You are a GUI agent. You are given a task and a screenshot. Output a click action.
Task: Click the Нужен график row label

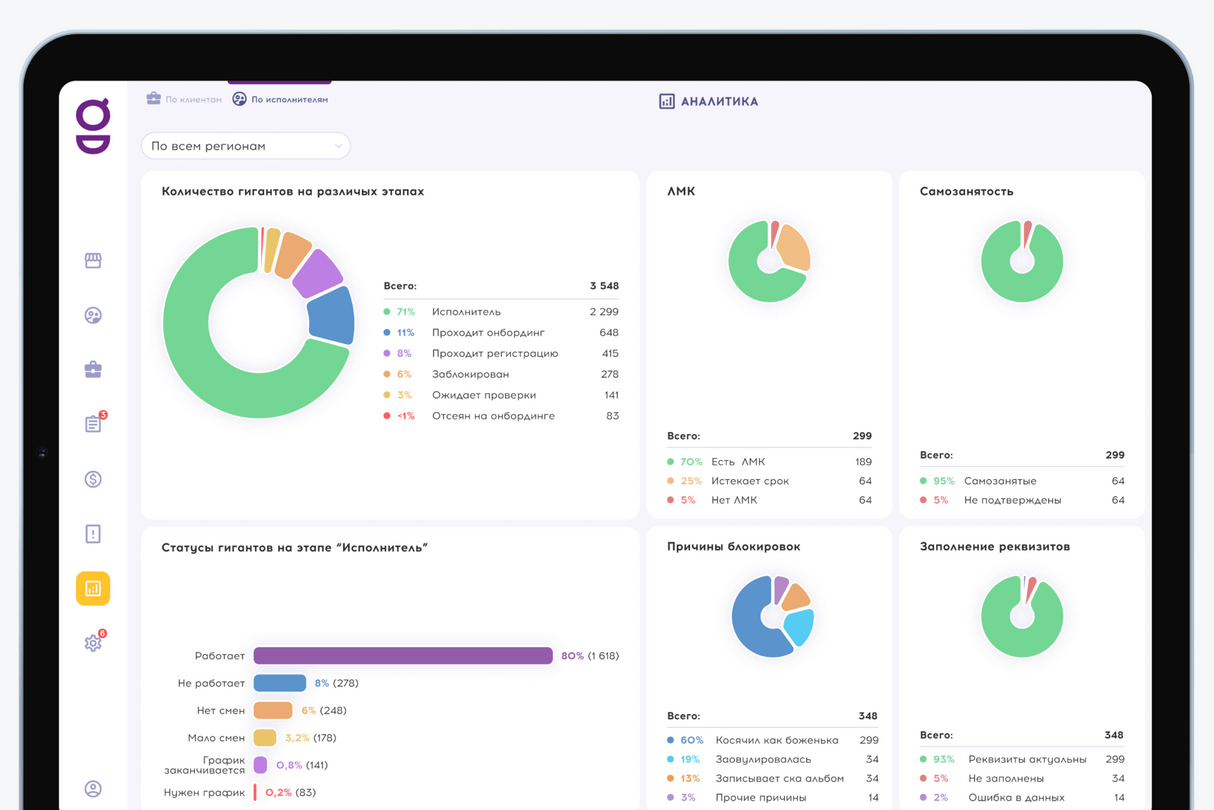tap(204, 793)
